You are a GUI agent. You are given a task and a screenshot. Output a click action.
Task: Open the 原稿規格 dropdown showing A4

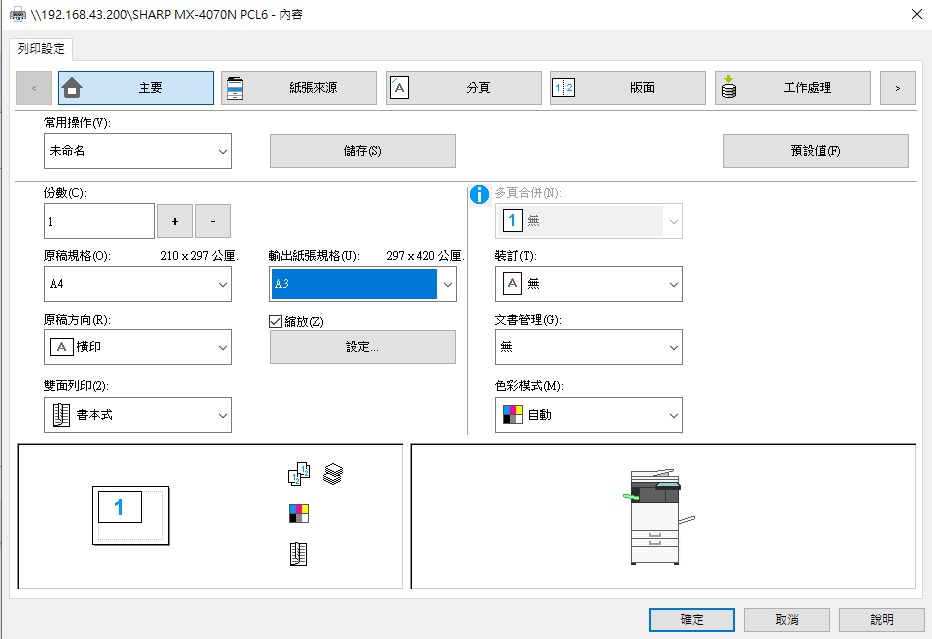click(x=137, y=284)
